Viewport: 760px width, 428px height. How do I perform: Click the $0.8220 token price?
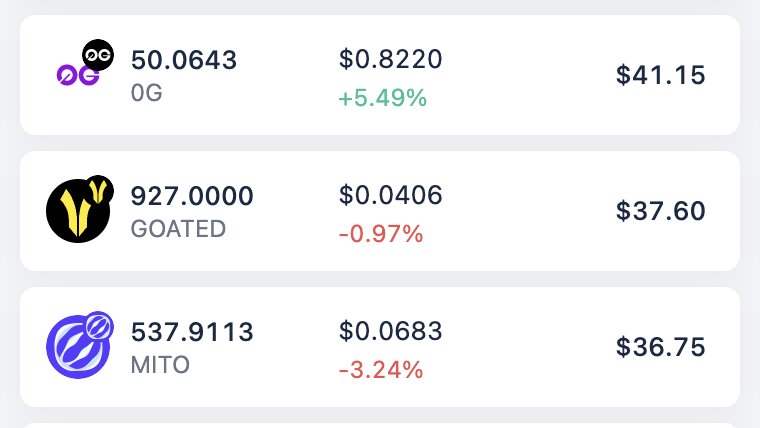coord(390,59)
